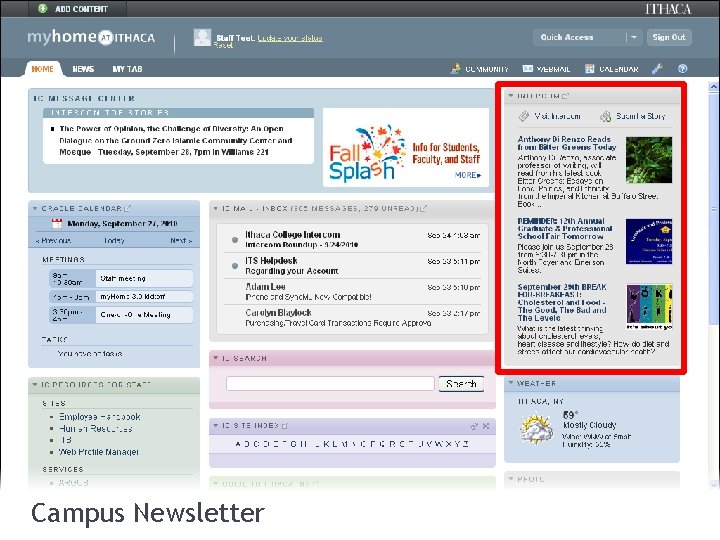Viewport: 720px width, 540px height.
Task: Click the Sign Out button
Action: click(669, 37)
